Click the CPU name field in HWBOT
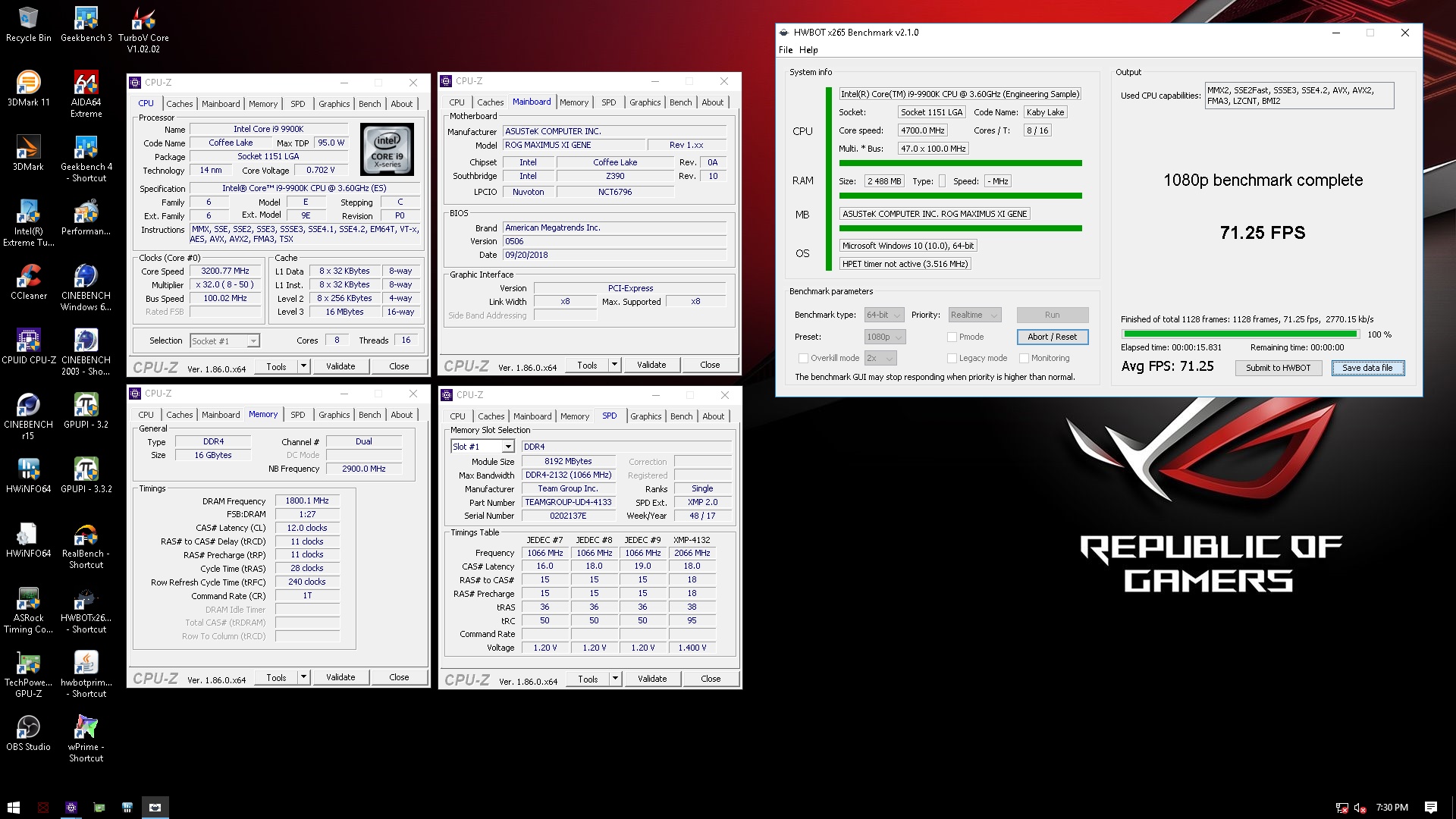 click(x=959, y=94)
